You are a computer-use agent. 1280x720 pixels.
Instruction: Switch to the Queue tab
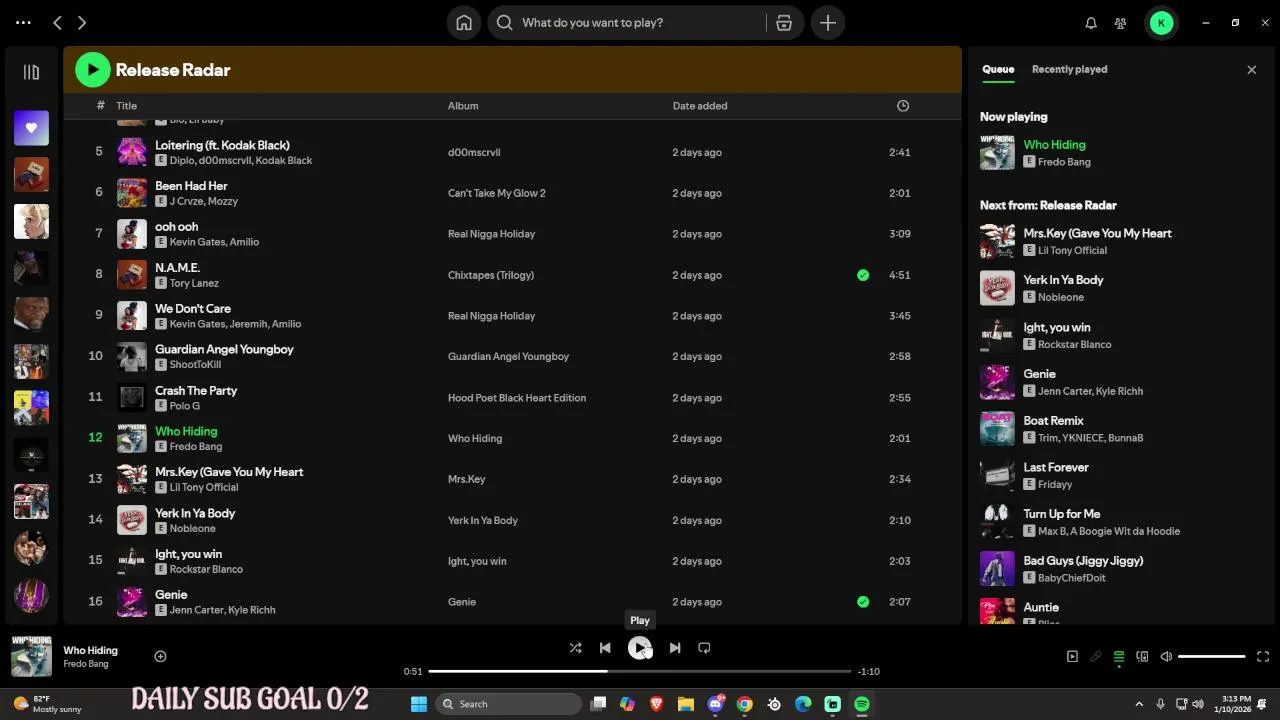(x=998, y=69)
